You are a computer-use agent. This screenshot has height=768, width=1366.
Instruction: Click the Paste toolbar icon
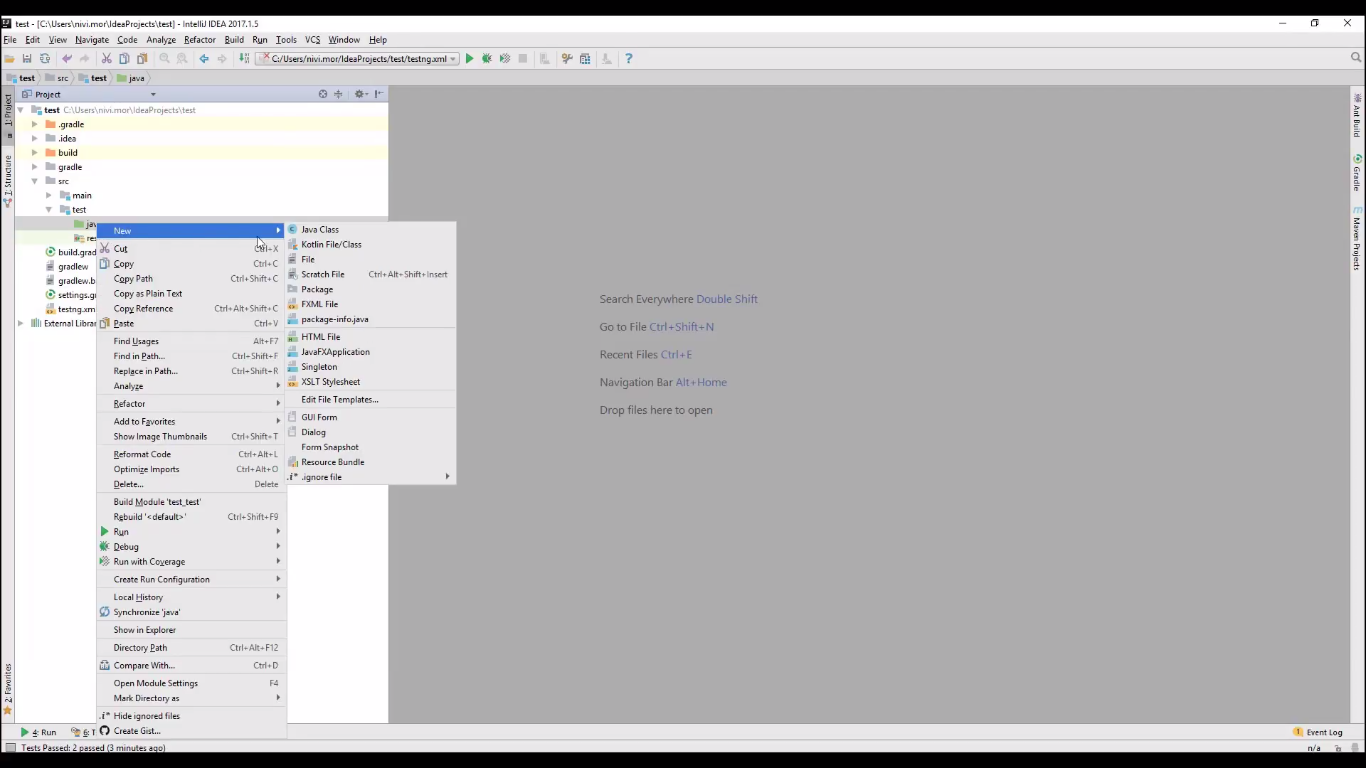pyautogui.click(x=142, y=59)
